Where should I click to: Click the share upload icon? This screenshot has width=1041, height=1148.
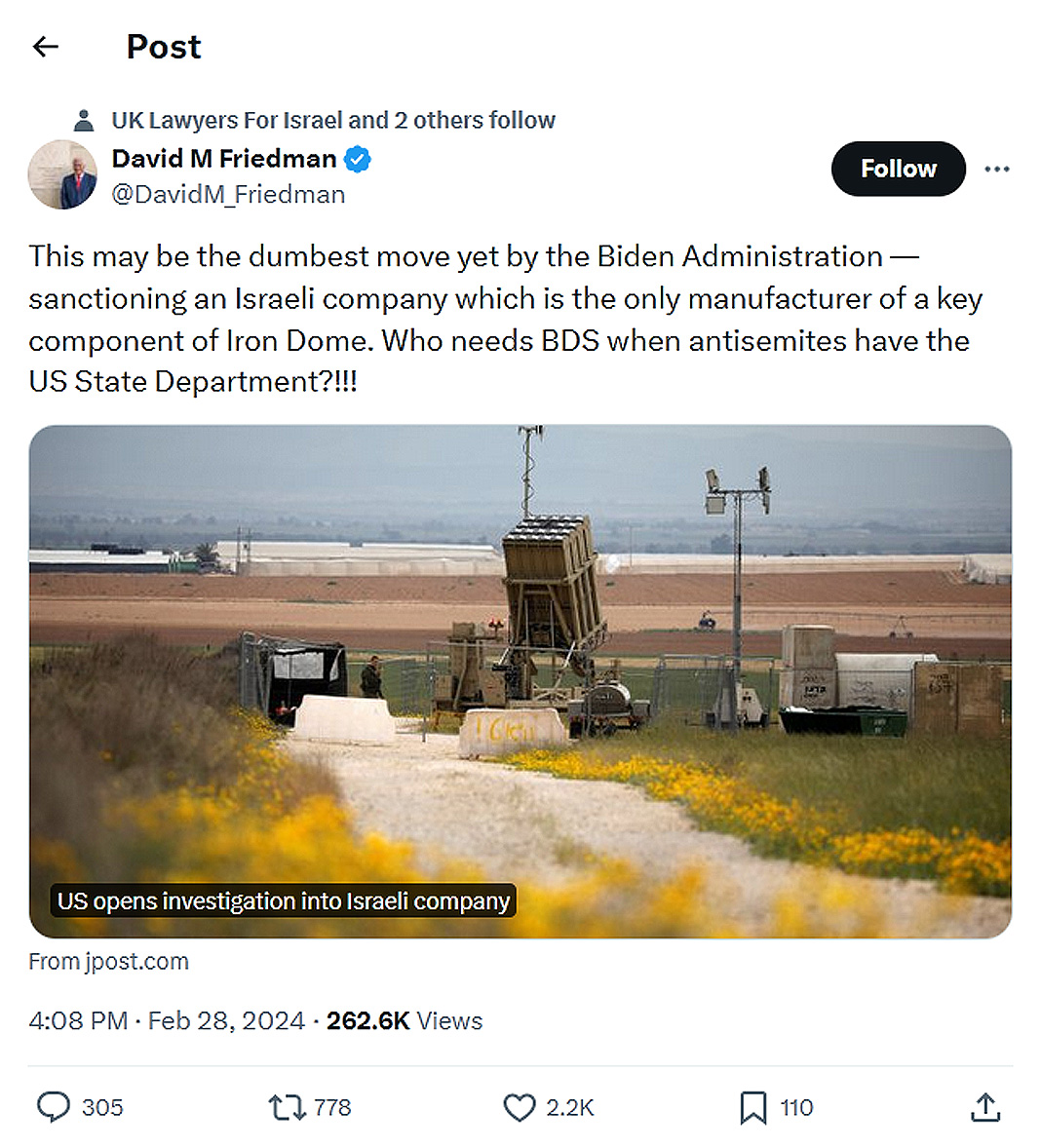984,1107
